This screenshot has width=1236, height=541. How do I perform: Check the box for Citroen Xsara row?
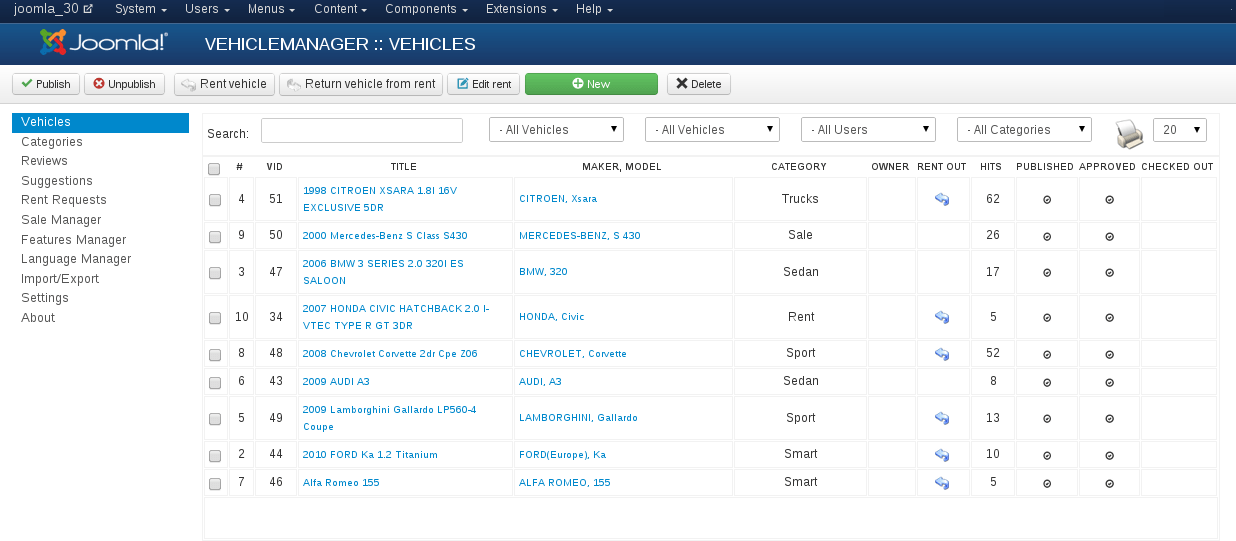click(215, 200)
